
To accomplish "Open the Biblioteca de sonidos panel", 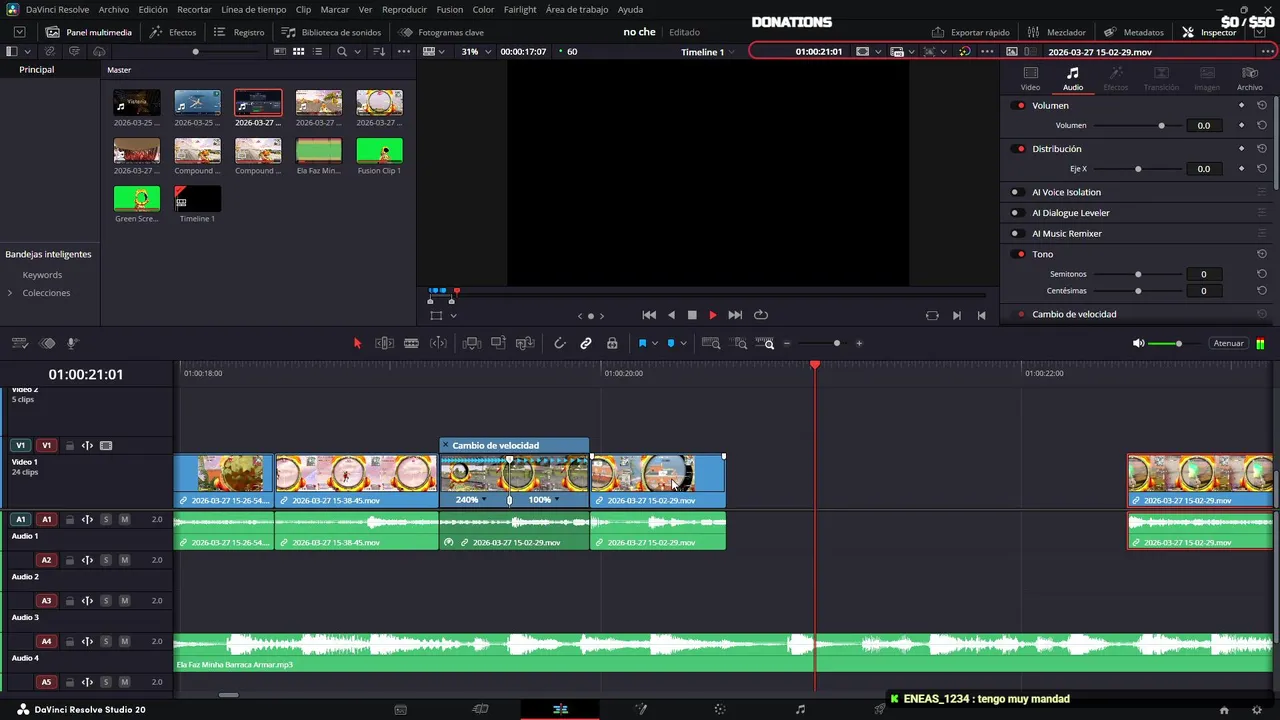I will (x=331, y=32).
